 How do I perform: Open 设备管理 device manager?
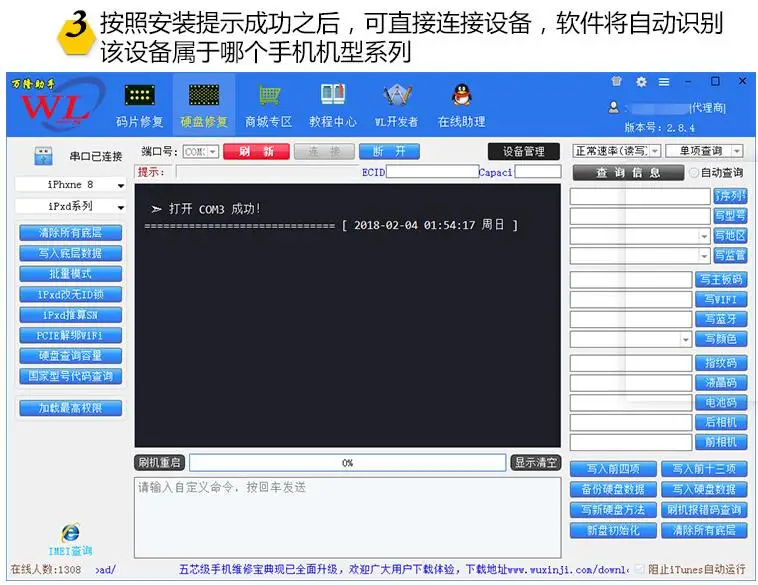[x=524, y=152]
